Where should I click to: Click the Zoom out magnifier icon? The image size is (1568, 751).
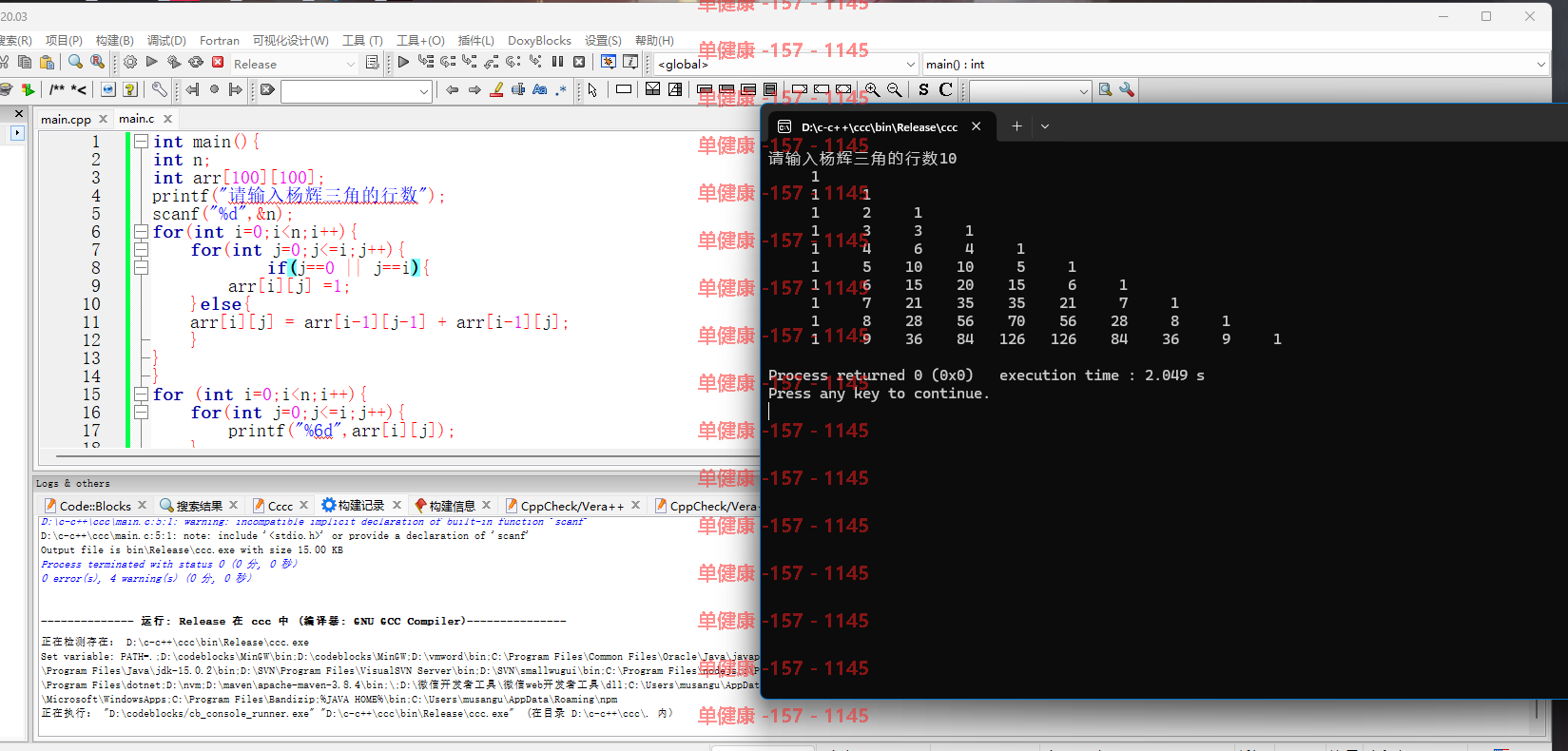[894, 89]
